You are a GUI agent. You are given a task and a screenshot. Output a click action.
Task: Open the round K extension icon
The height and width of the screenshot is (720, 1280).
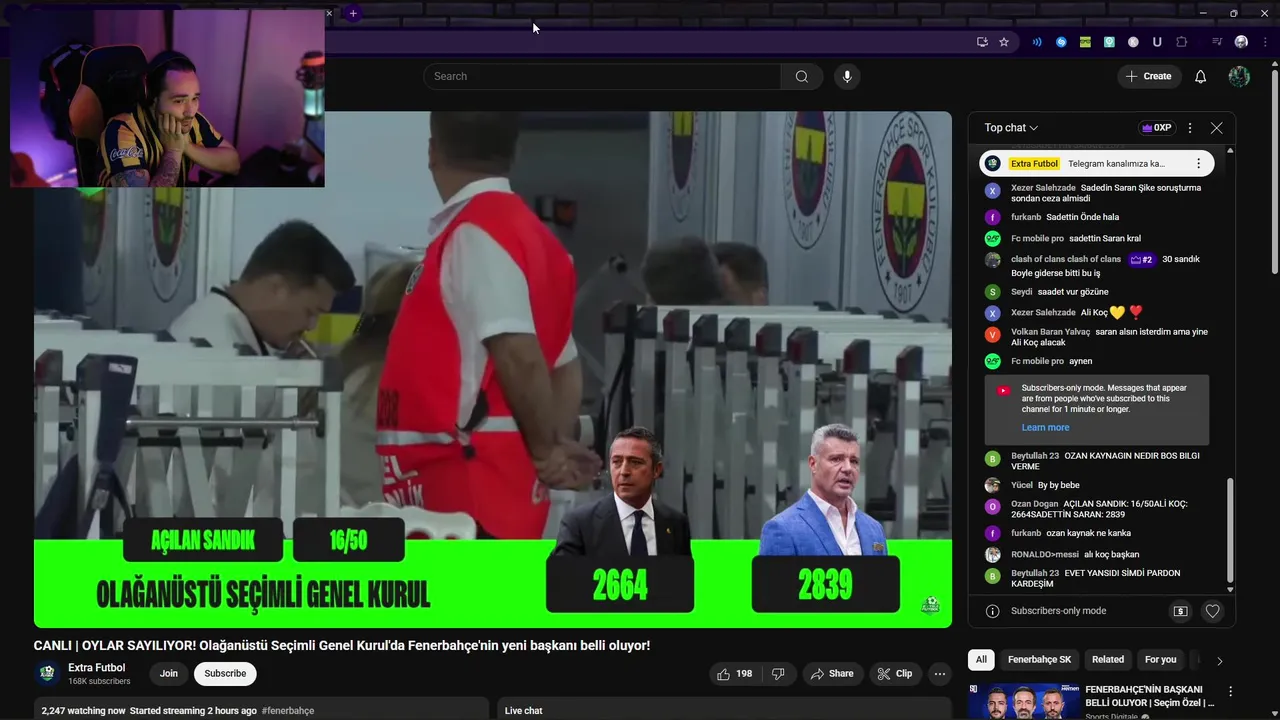(x=1133, y=42)
